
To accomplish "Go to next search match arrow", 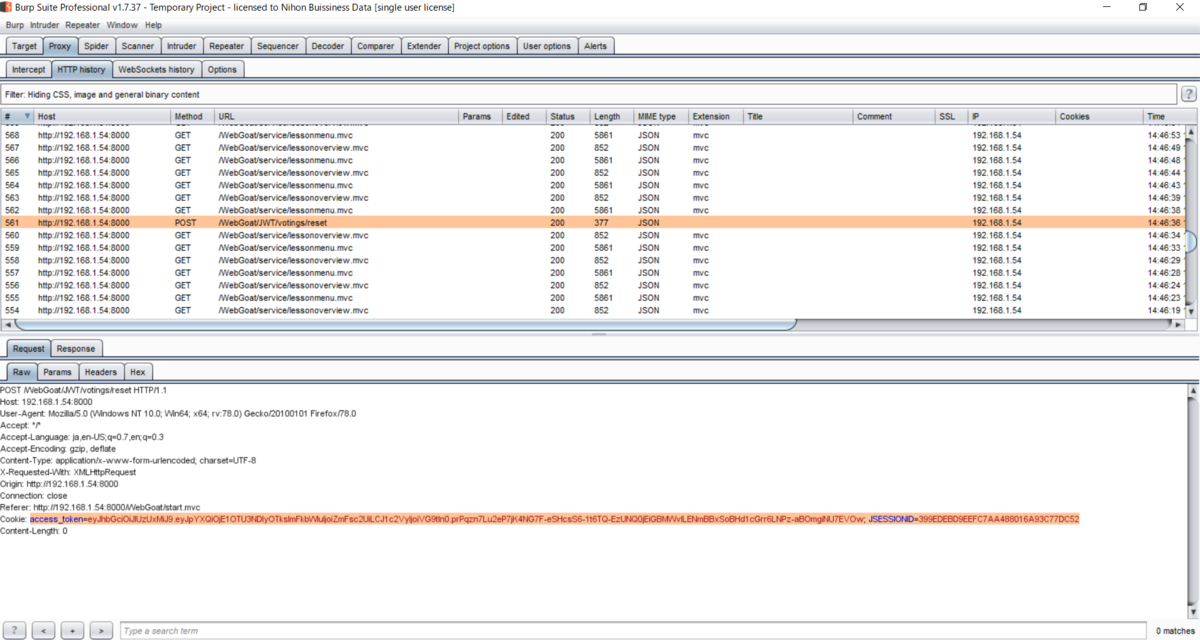I will pos(101,631).
